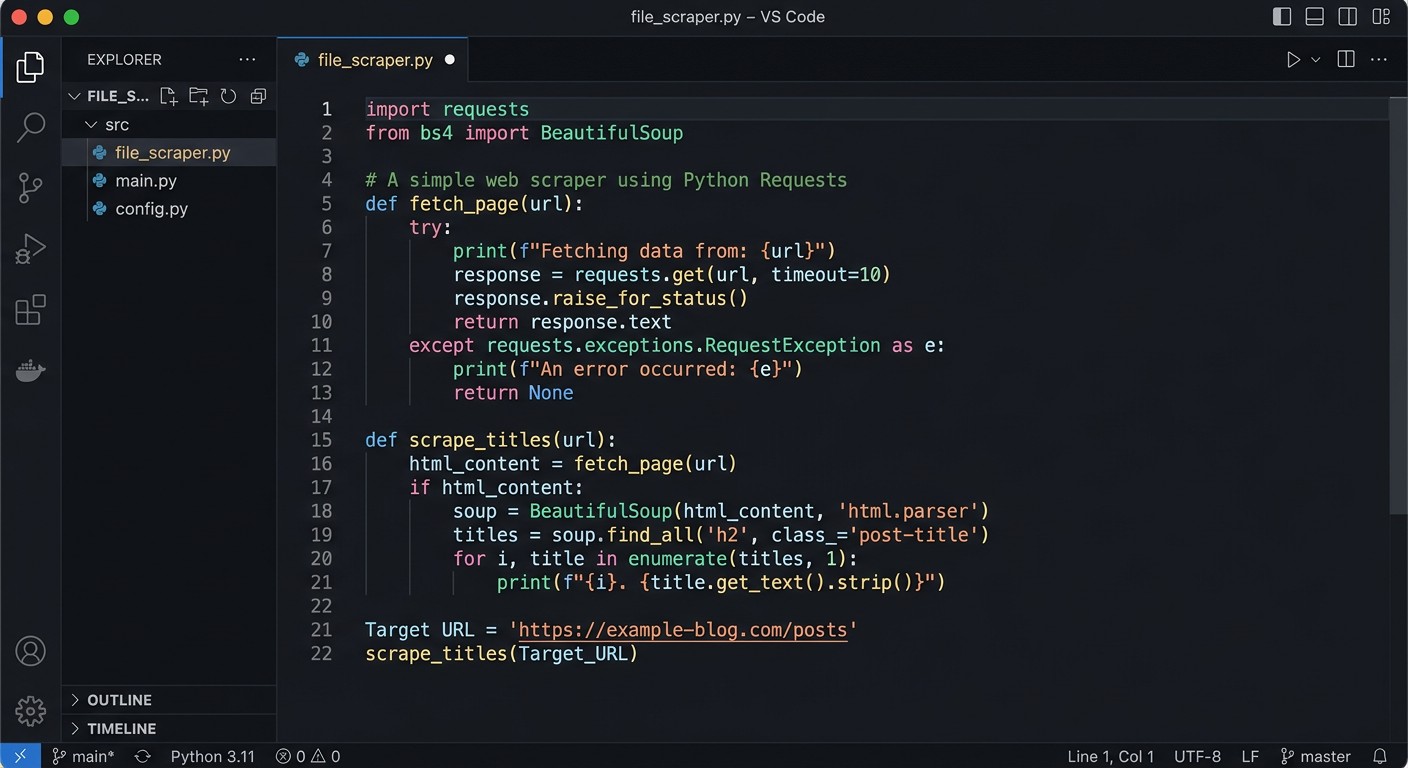Click the unsaved dot on file_scraper.py tab
This screenshot has height=768, width=1408.
point(449,60)
